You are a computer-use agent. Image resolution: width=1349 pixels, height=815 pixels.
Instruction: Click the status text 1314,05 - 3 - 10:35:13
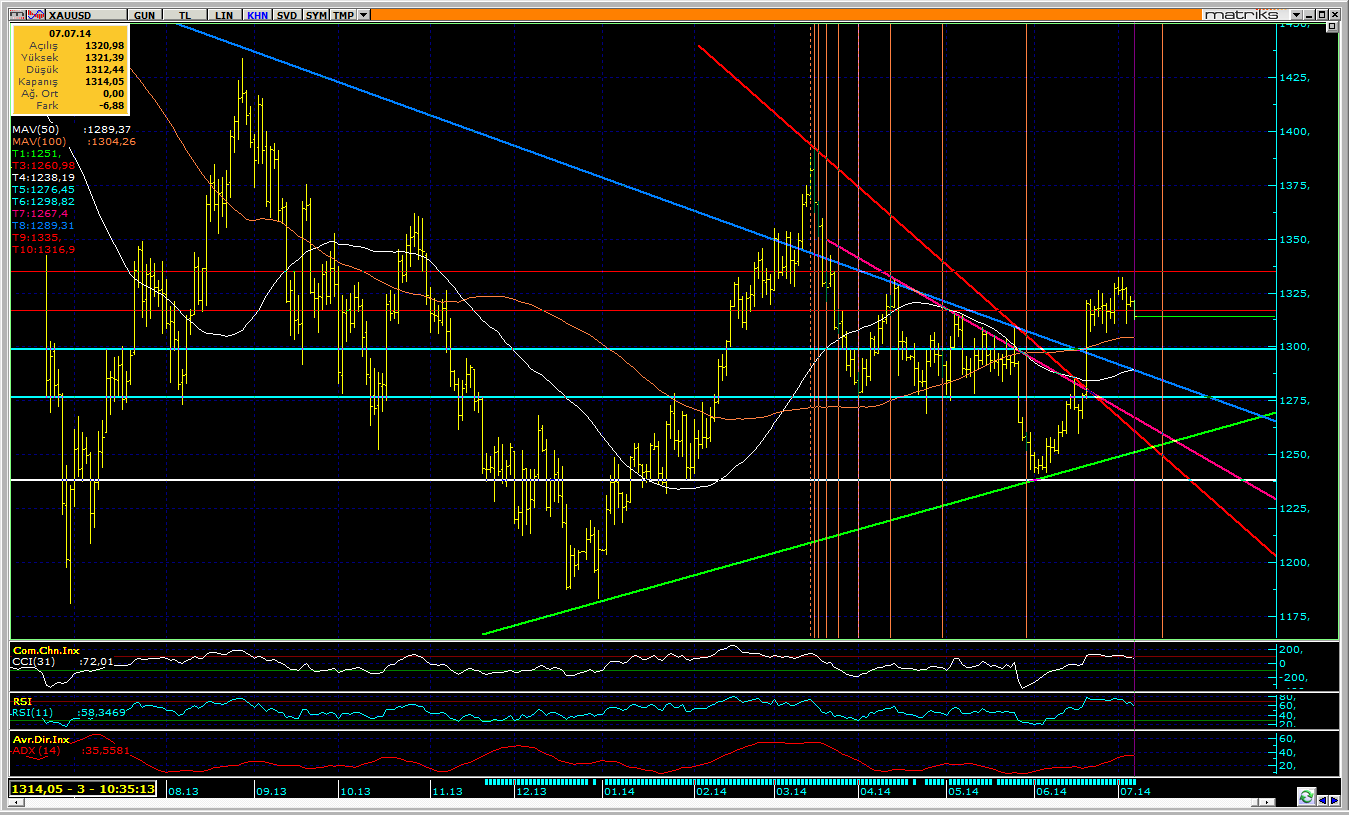pyautogui.click(x=83, y=789)
